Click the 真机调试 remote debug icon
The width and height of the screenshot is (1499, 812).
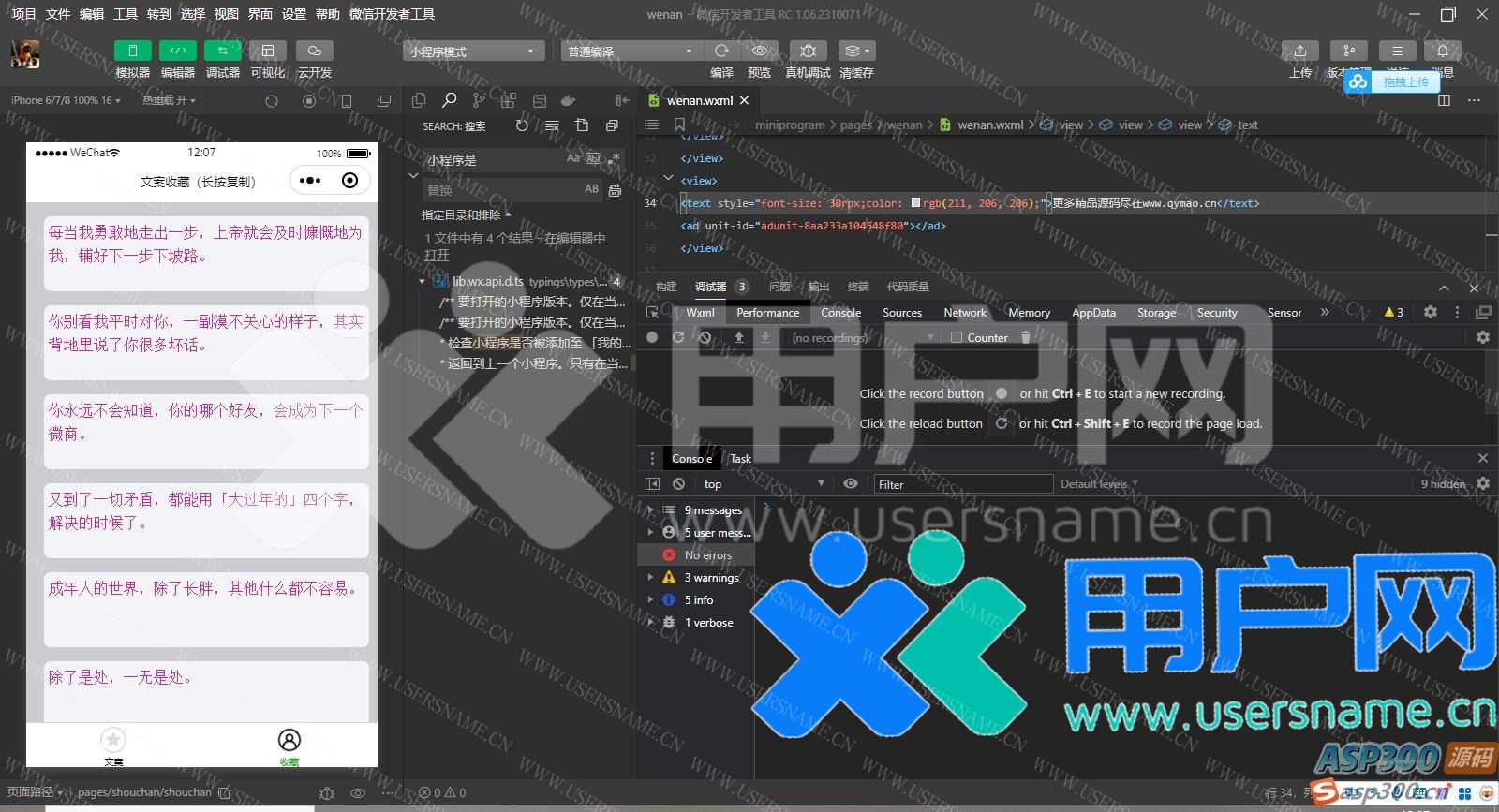pyautogui.click(x=808, y=51)
